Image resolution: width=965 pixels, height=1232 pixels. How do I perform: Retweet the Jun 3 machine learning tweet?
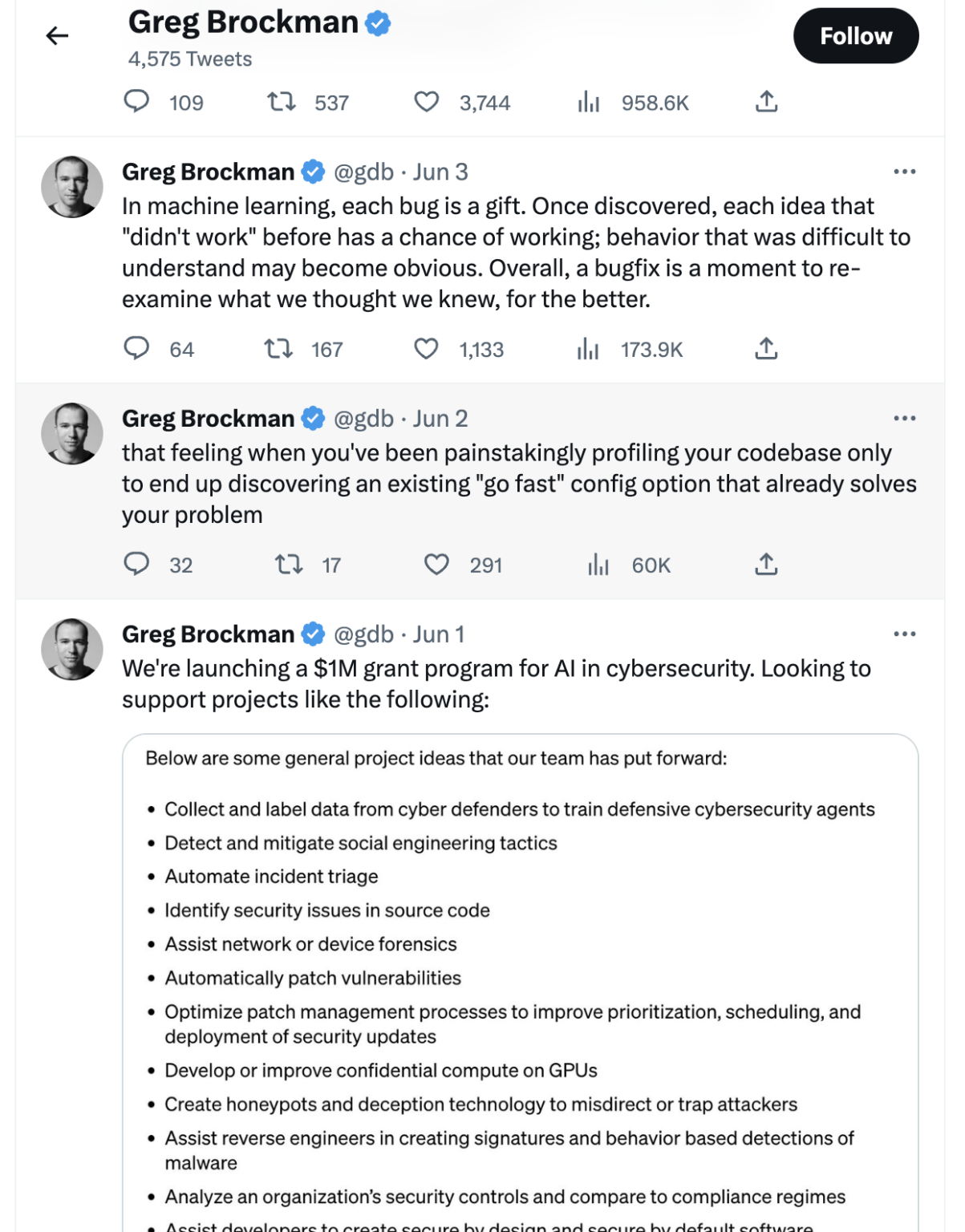279,348
